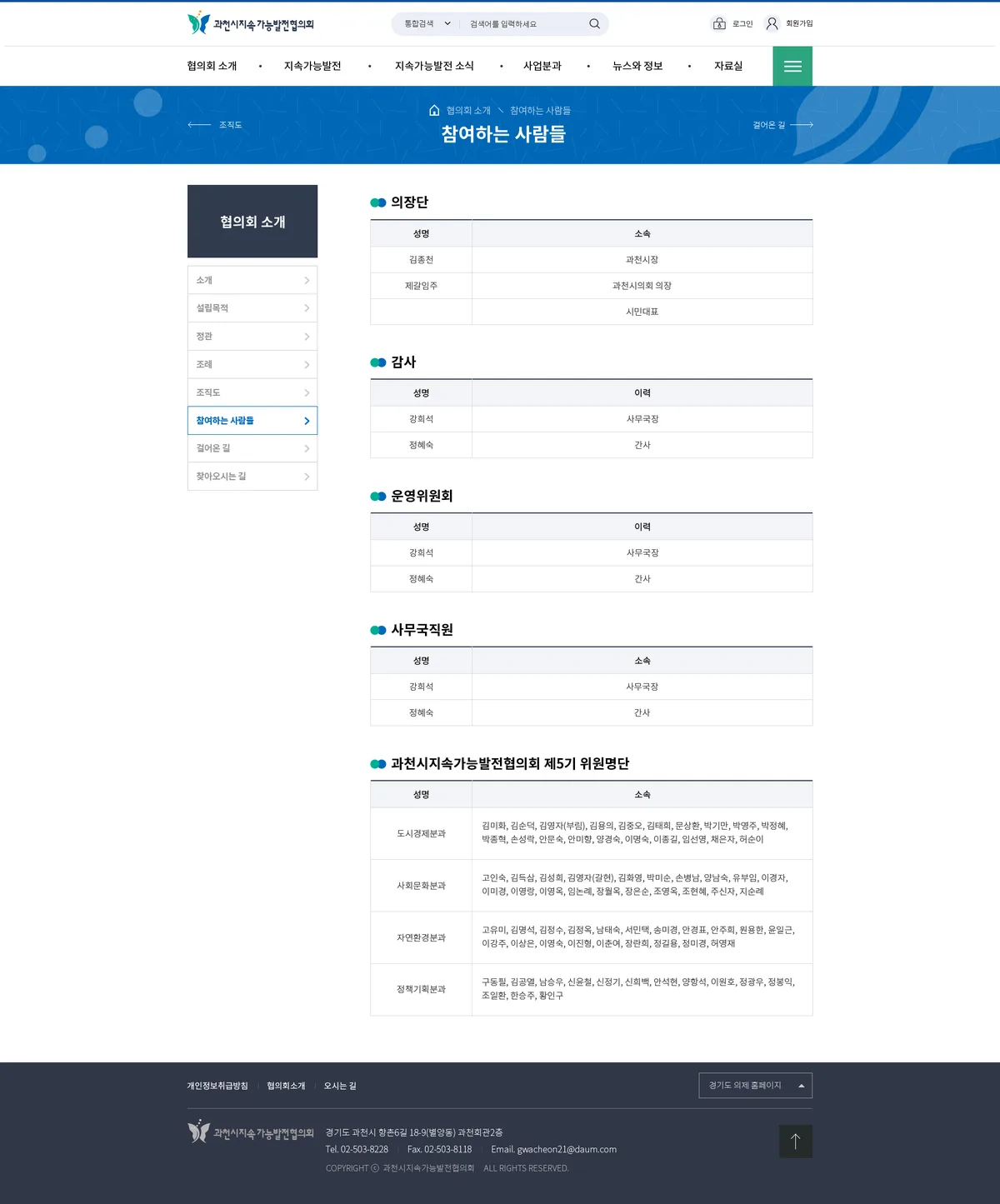Click the footer gray logo
The height and width of the screenshot is (1204, 1000).
251,1132
